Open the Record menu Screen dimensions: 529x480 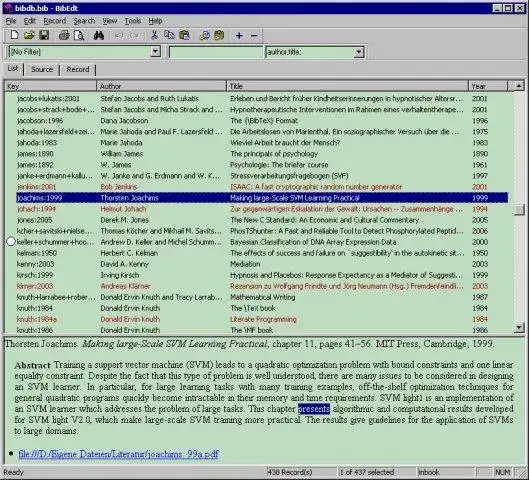(55, 21)
